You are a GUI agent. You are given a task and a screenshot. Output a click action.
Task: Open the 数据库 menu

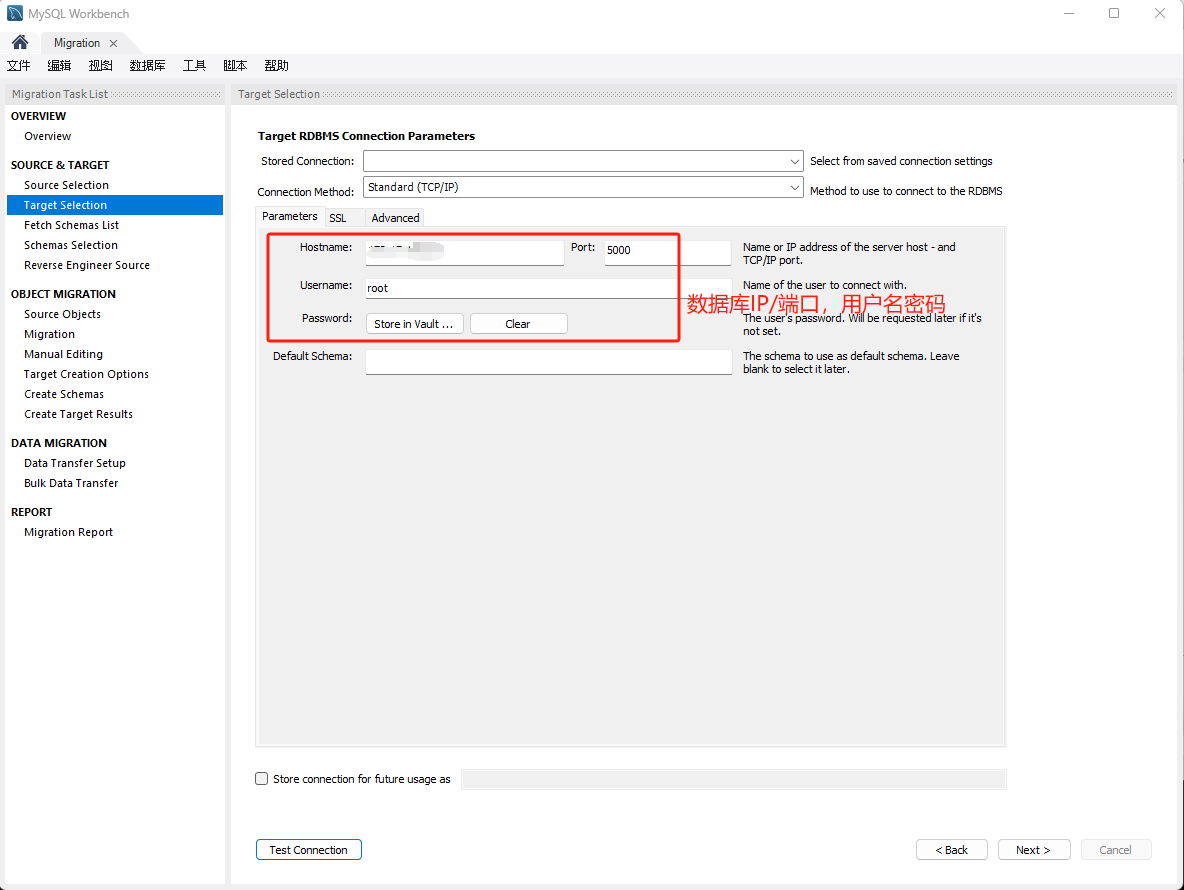147,66
